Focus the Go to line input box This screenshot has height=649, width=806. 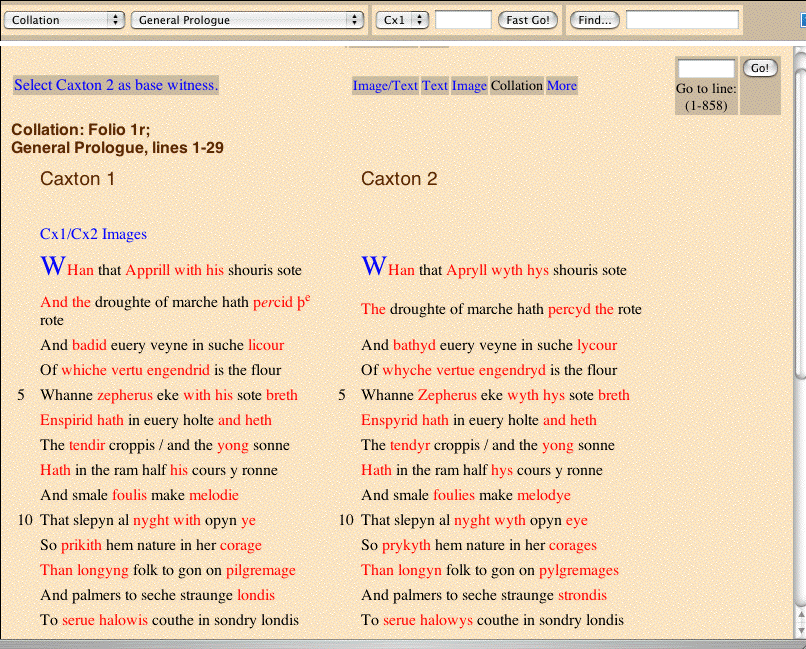(706, 68)
